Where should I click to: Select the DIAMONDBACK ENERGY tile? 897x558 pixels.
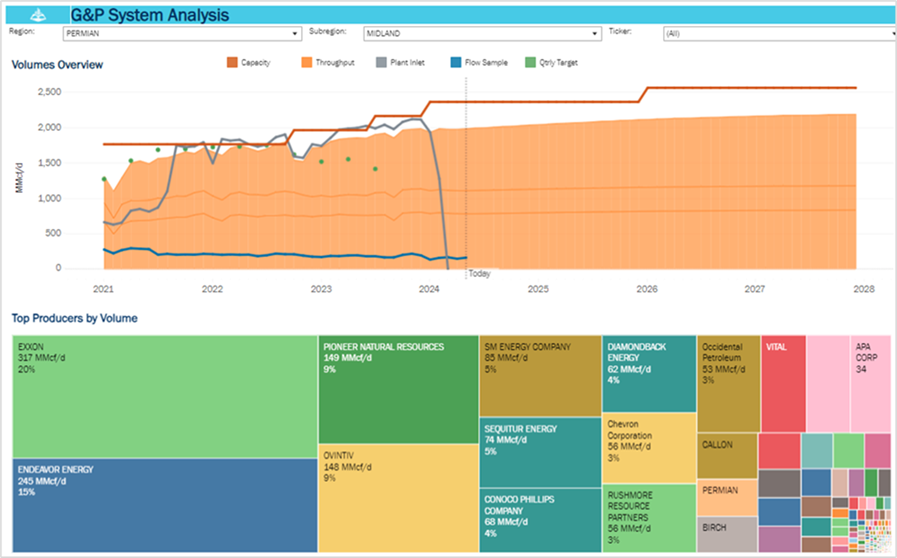point(649,374)
